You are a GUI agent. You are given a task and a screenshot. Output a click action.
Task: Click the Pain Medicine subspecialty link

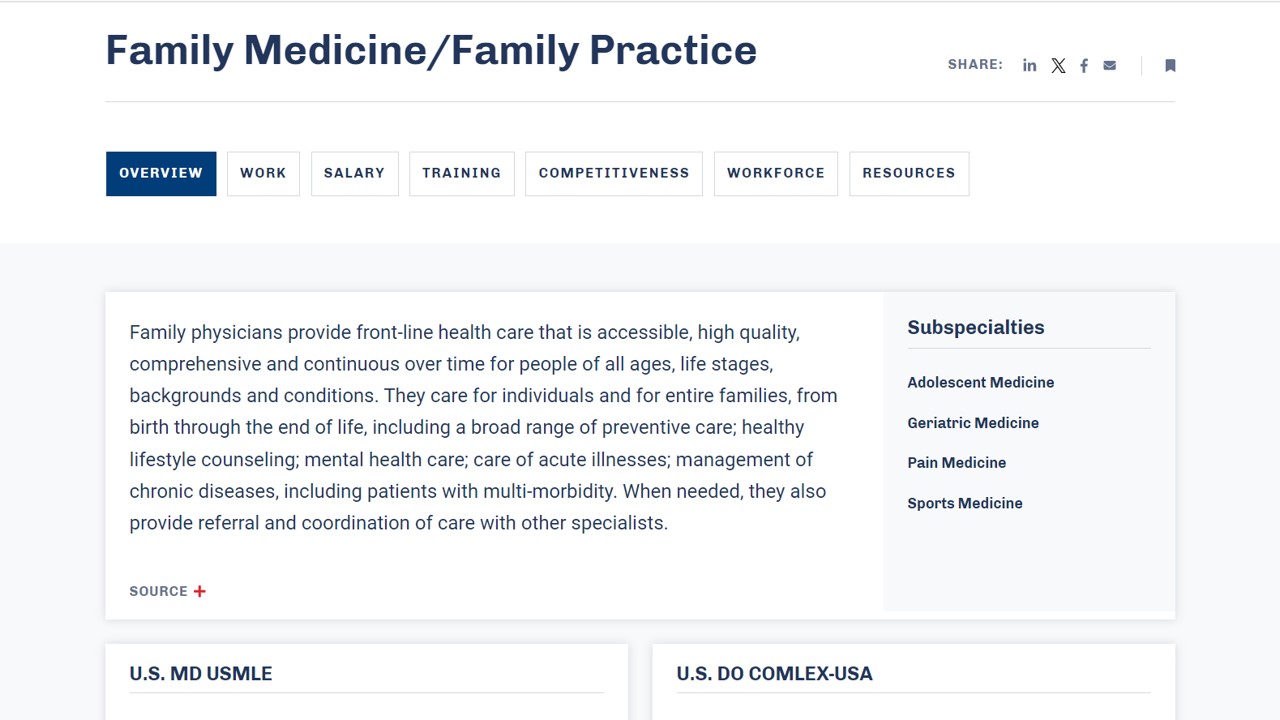click(957, 463)
